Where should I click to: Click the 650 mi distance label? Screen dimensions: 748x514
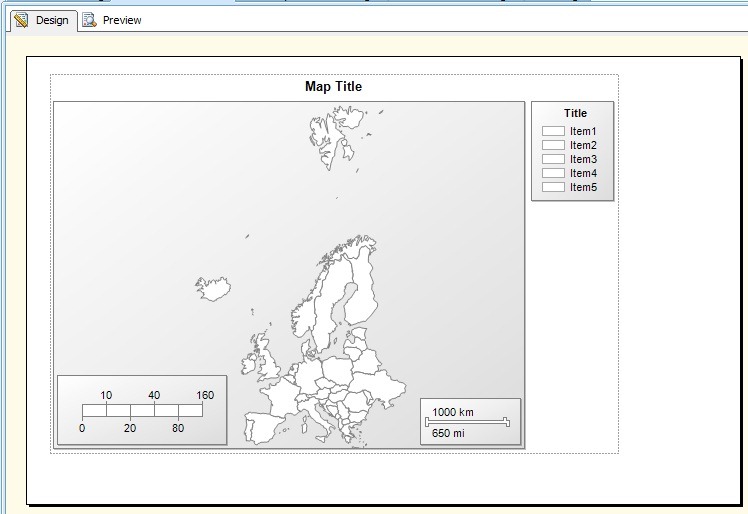[x=448, y=433]
